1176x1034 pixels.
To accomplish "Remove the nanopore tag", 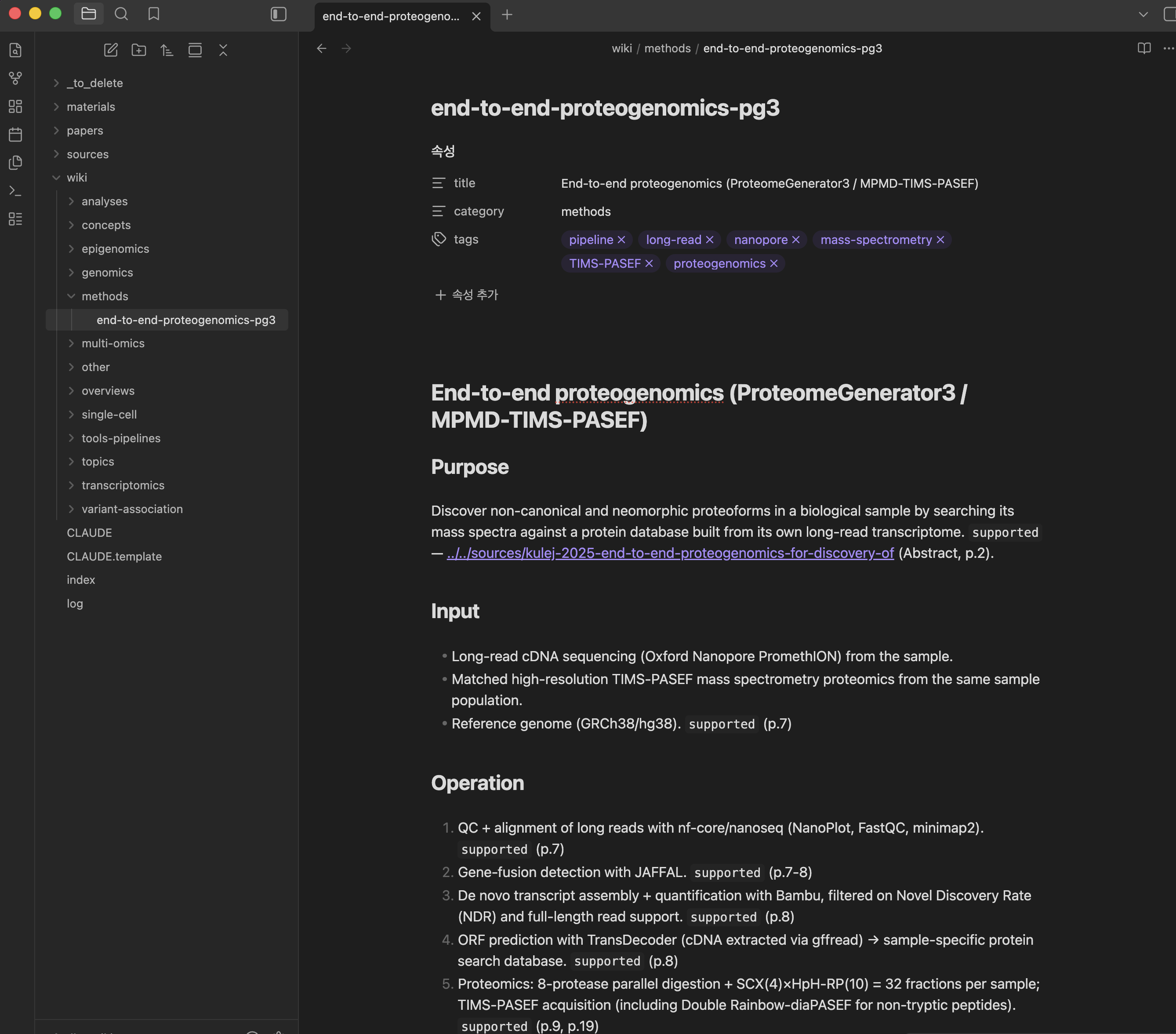I will [796, 240].
